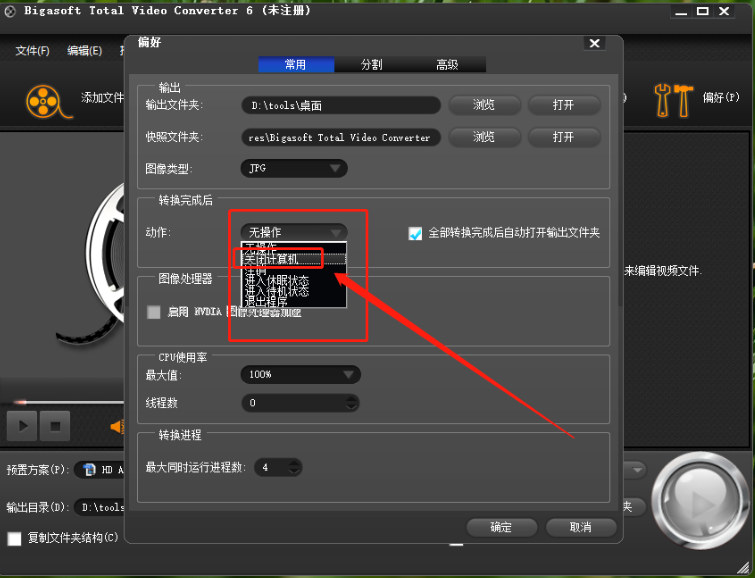The height and width of the screenshot is (578, 755).
Task: Minimize the Bigasoft main window
Action: coord(681,12)
